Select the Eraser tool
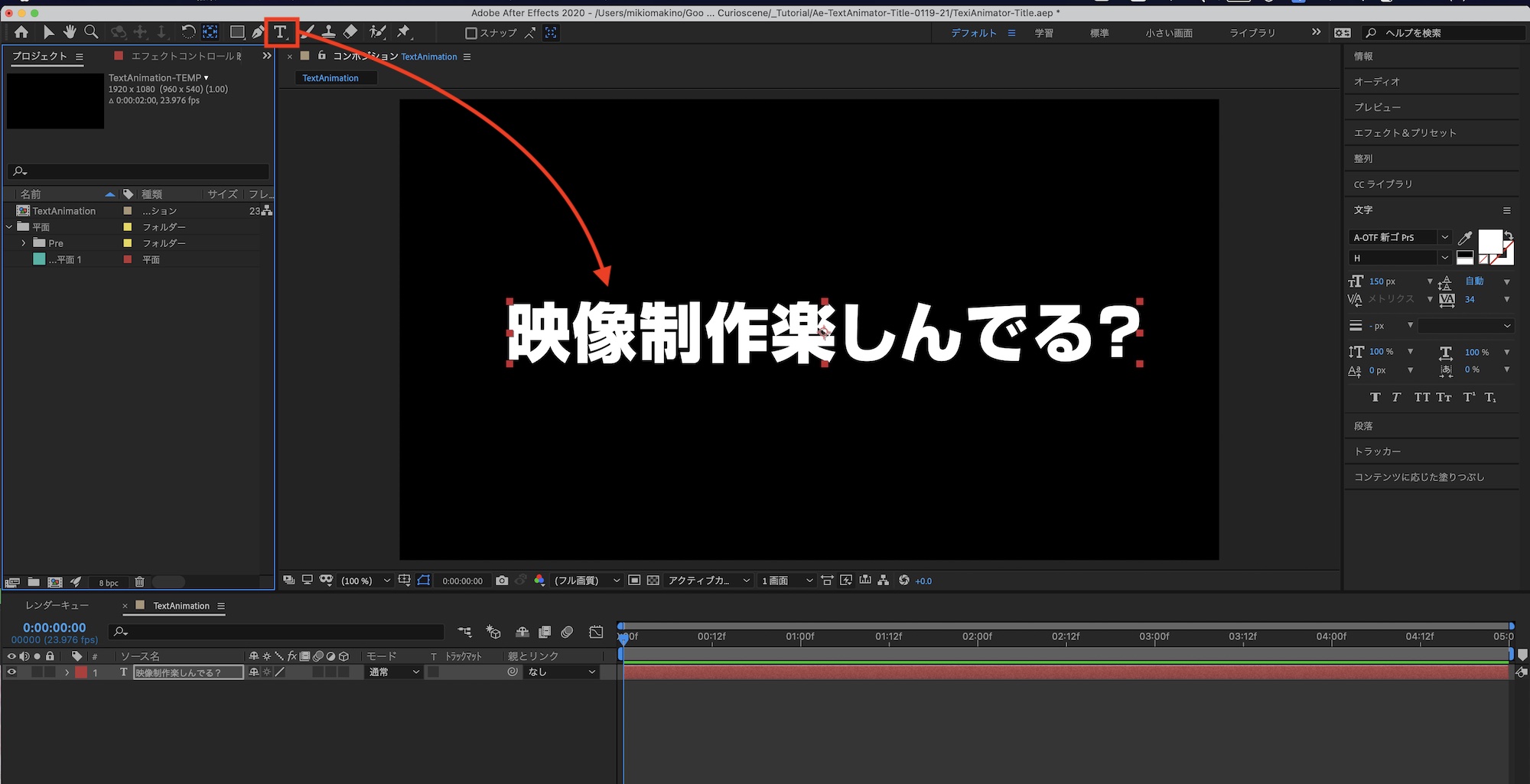 (350, 32)
